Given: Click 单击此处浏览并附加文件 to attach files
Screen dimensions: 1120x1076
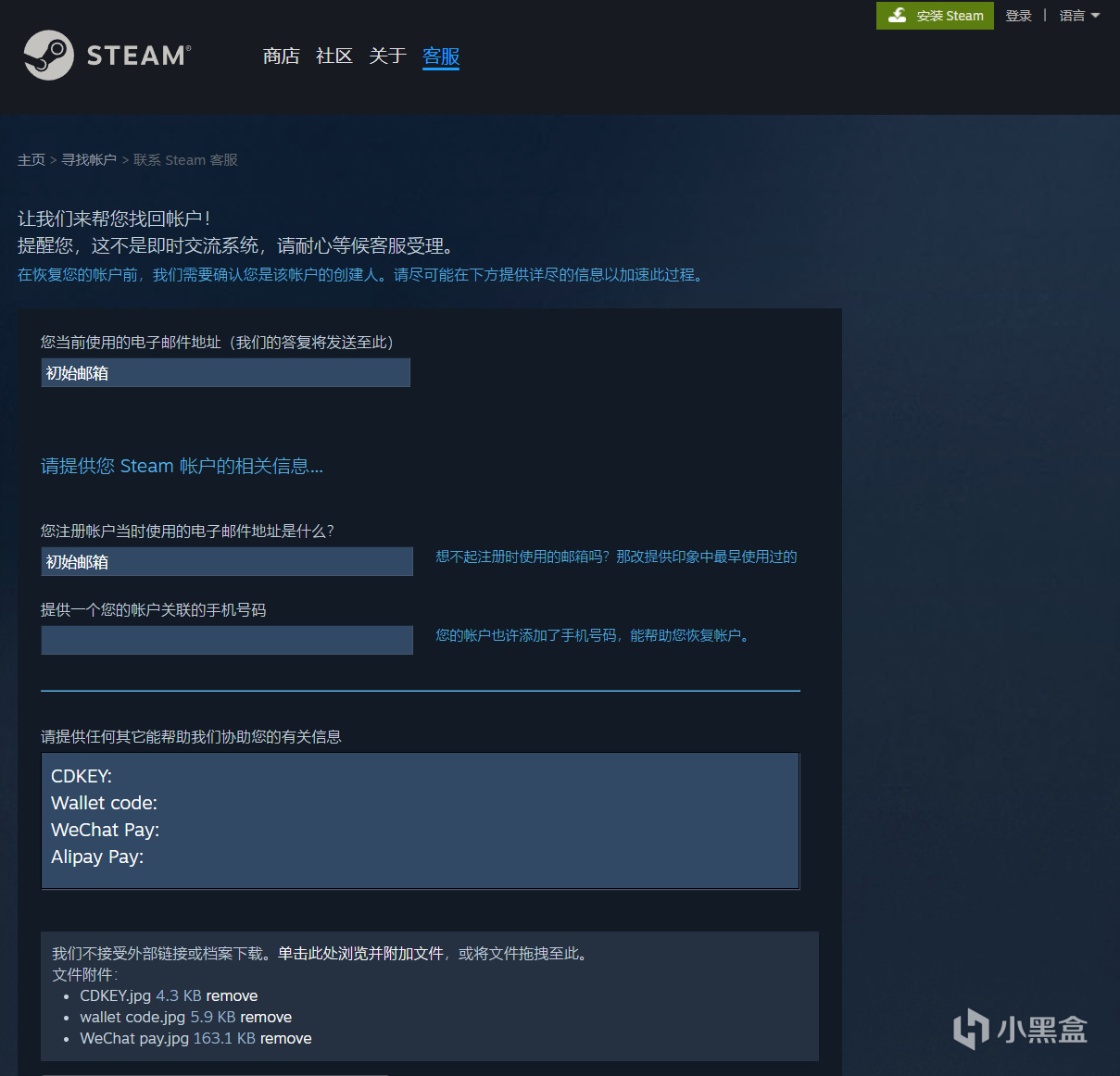Looking at the screenshot, I should pyautogui.click(x=361, y=954).
